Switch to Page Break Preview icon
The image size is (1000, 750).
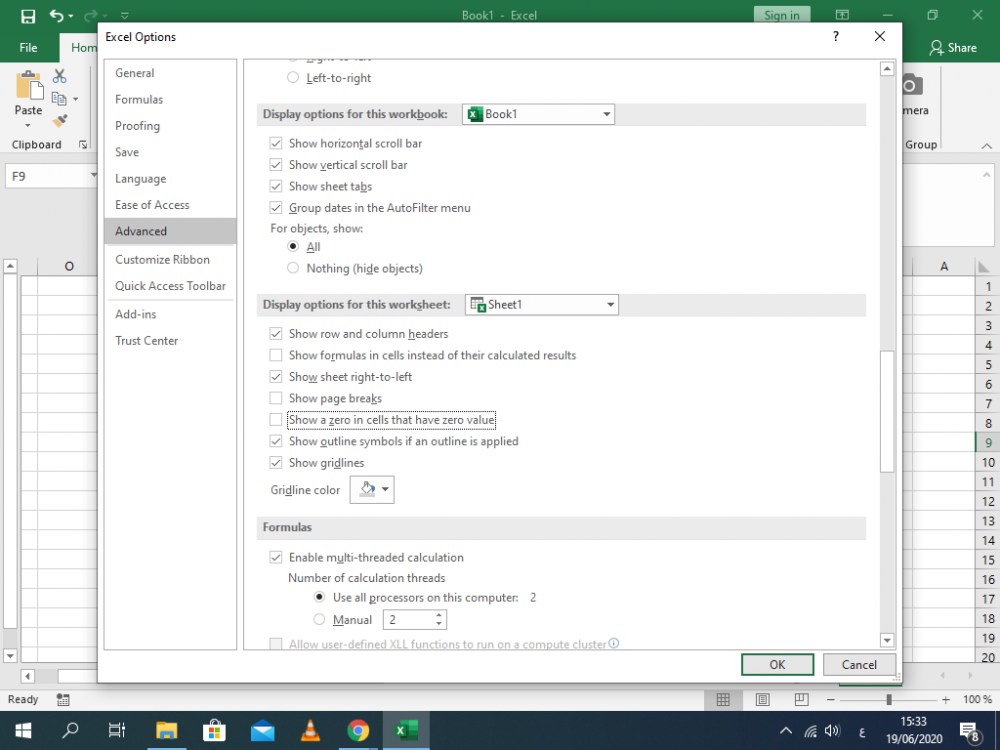802,700
